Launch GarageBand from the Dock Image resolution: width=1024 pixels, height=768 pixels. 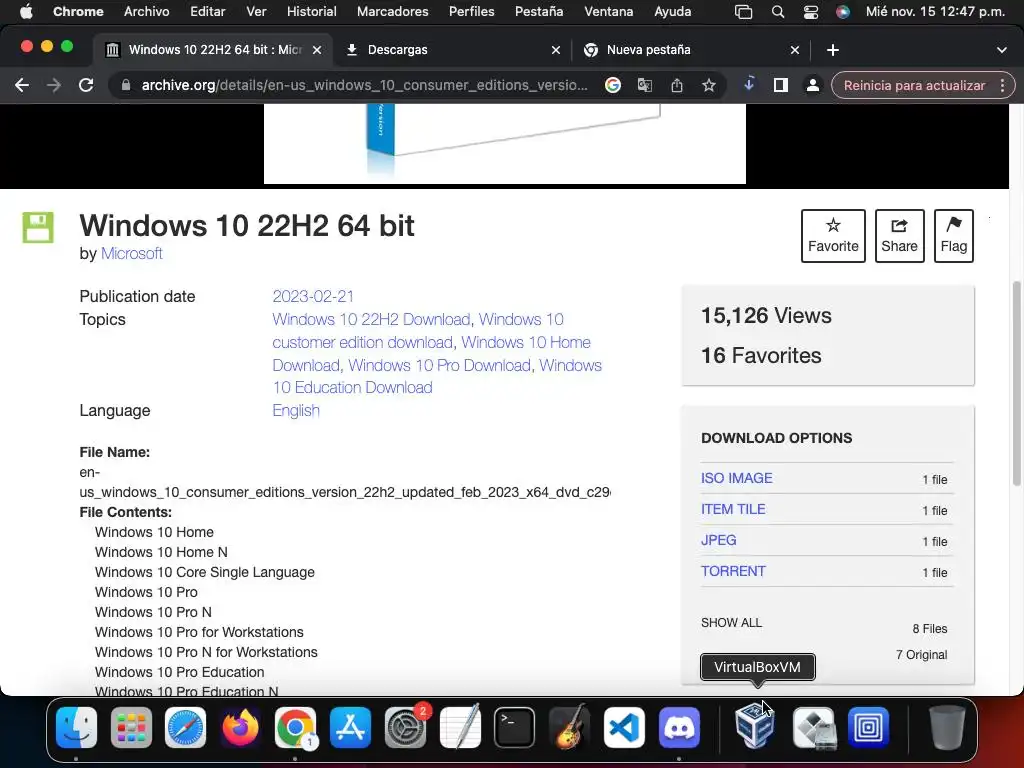569,728
